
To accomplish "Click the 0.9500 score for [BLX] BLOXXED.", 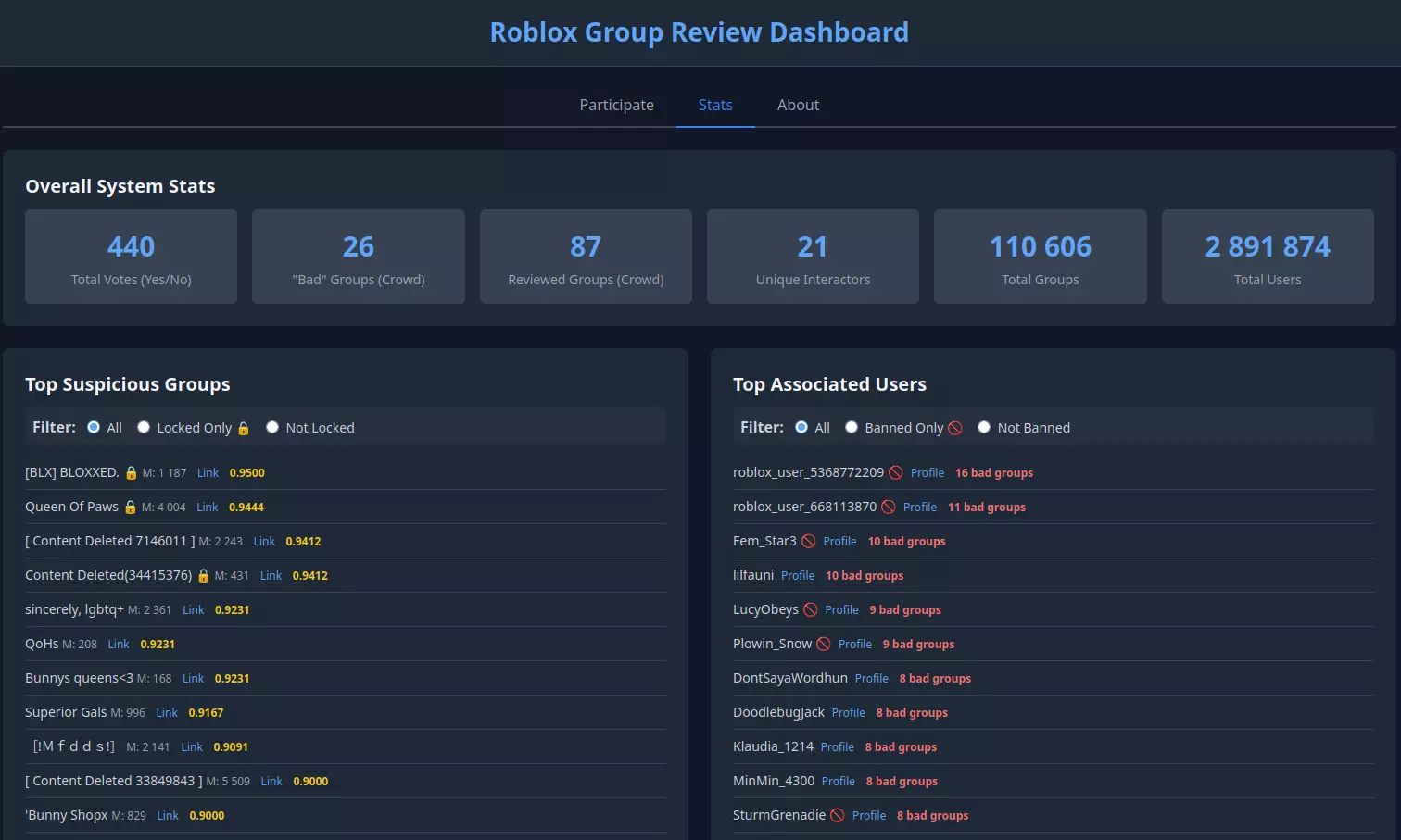I will [247, 473].
